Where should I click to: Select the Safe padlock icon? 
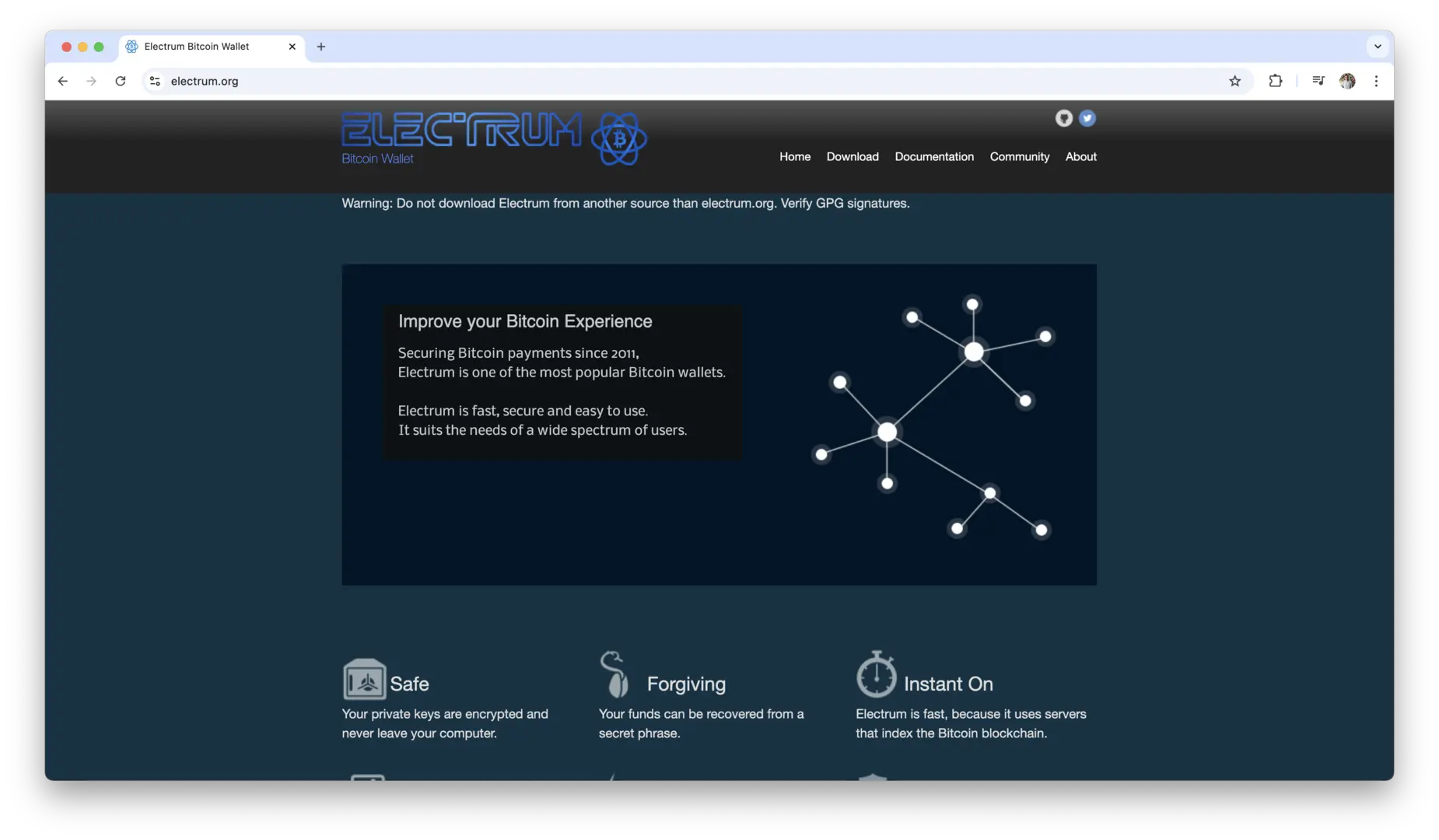366,678
